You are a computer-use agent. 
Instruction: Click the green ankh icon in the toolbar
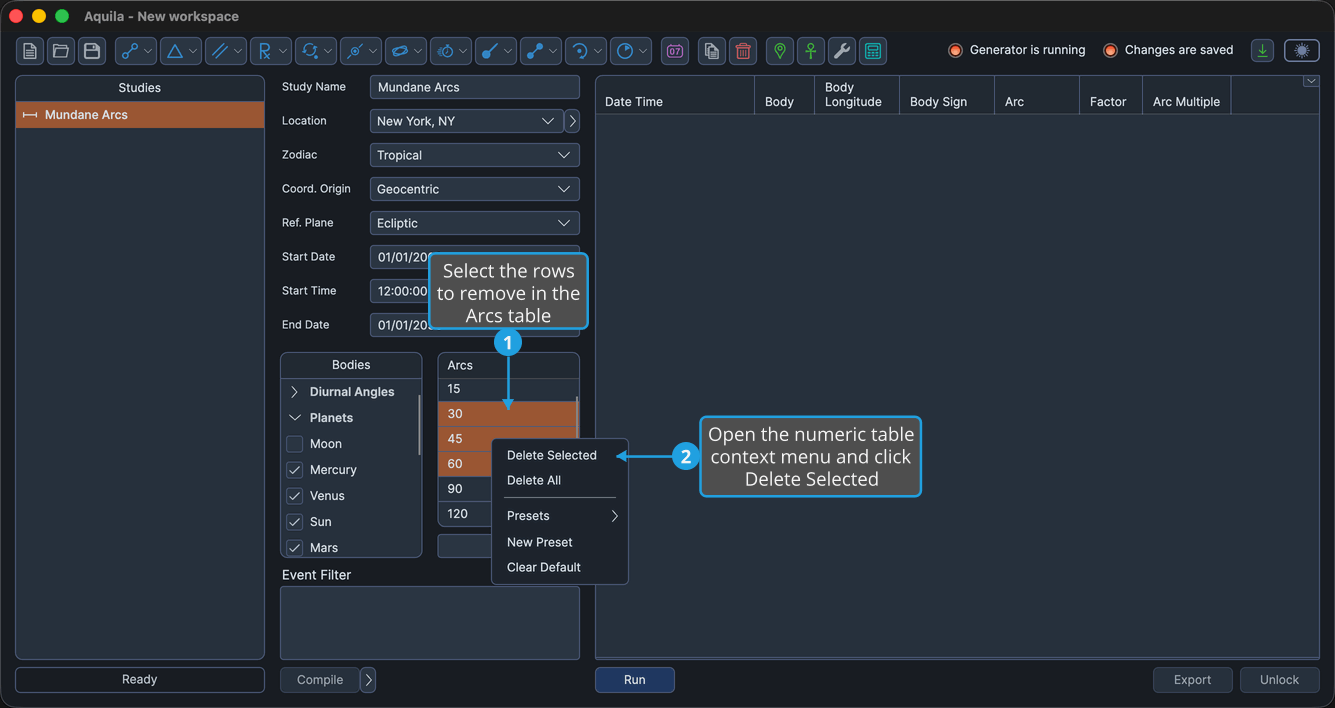click(811, 51)
